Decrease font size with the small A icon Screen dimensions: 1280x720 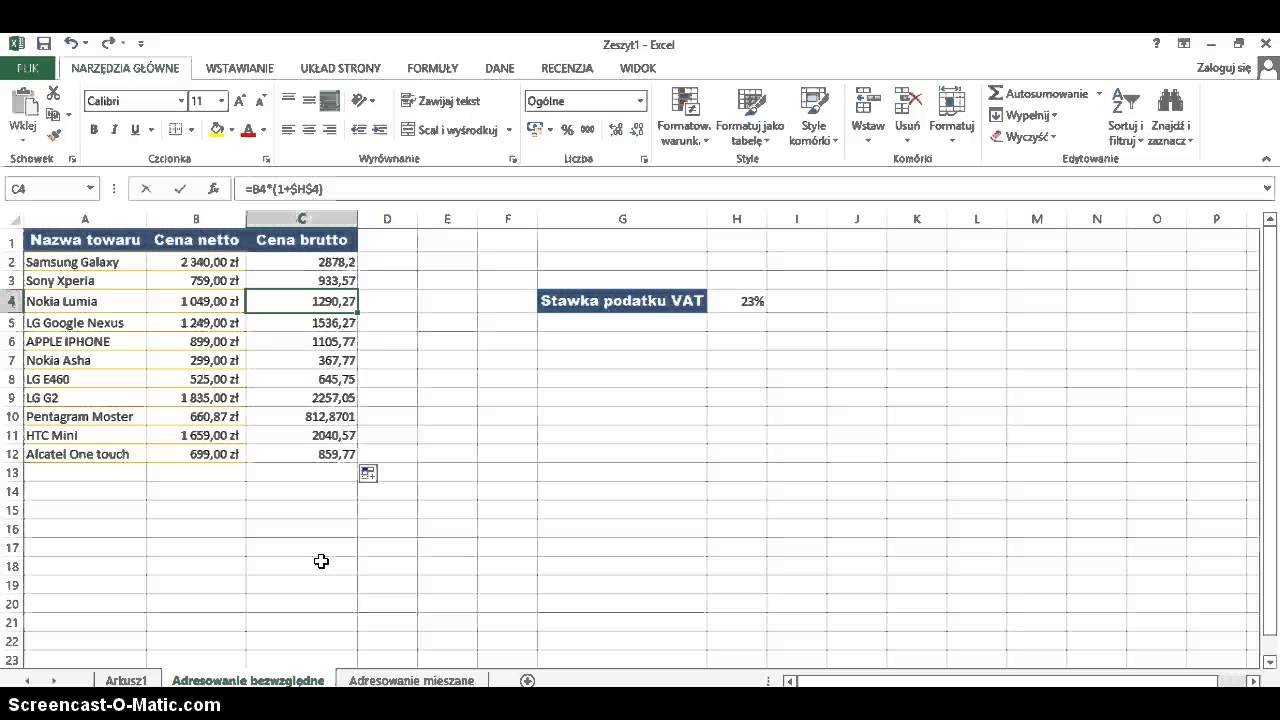[260, 101]
